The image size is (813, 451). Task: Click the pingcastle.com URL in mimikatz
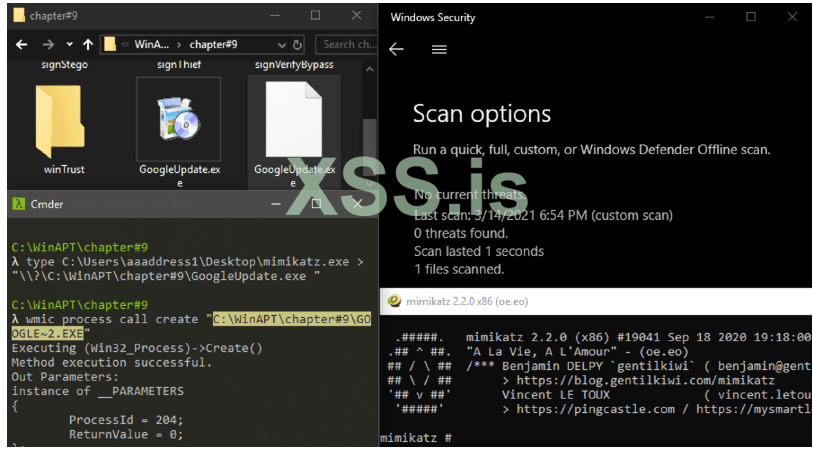click(x=596, y=410)
